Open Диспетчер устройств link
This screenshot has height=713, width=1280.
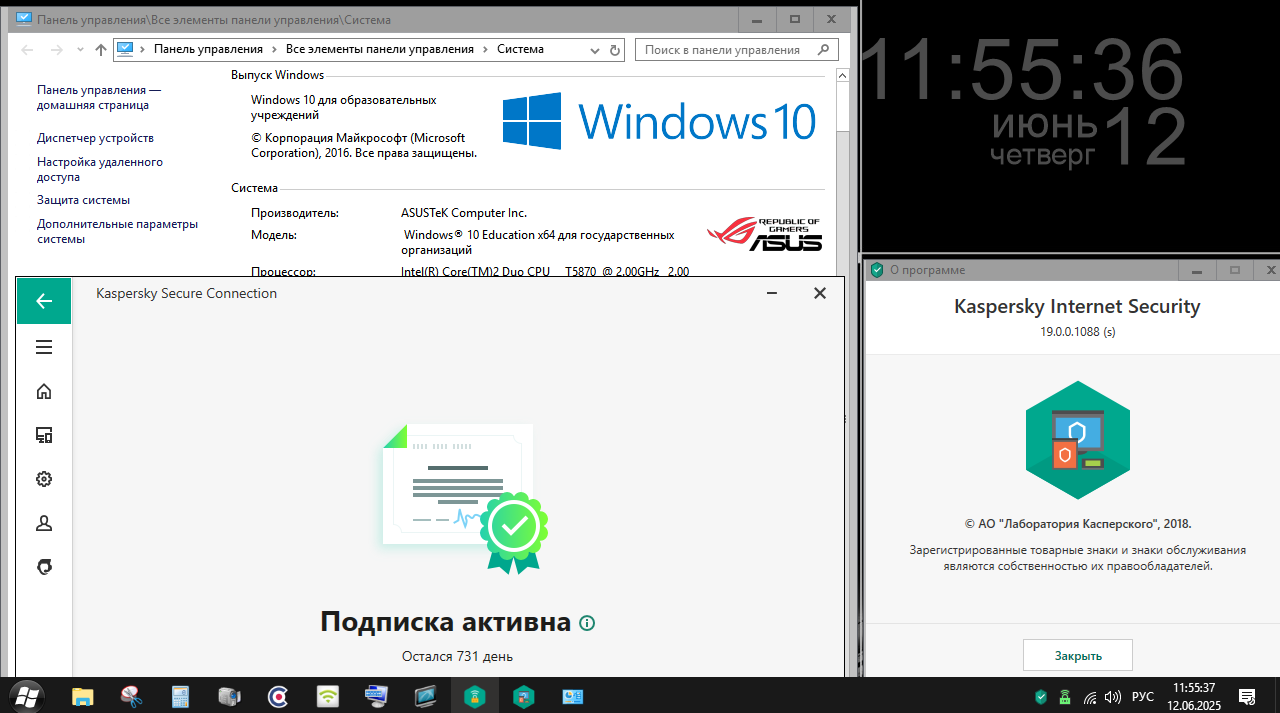95,138
